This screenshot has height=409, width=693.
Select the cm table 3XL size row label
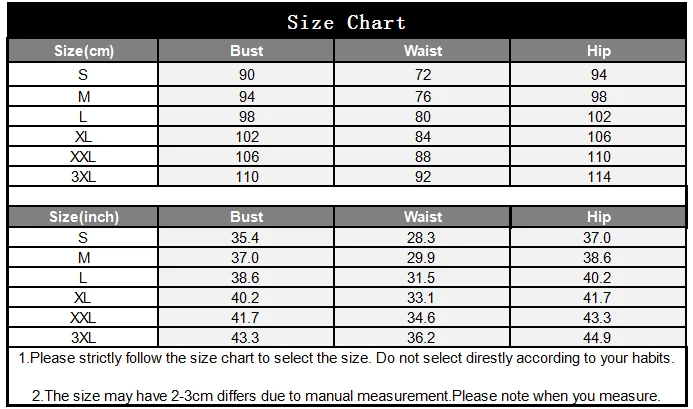pos(84,176)
